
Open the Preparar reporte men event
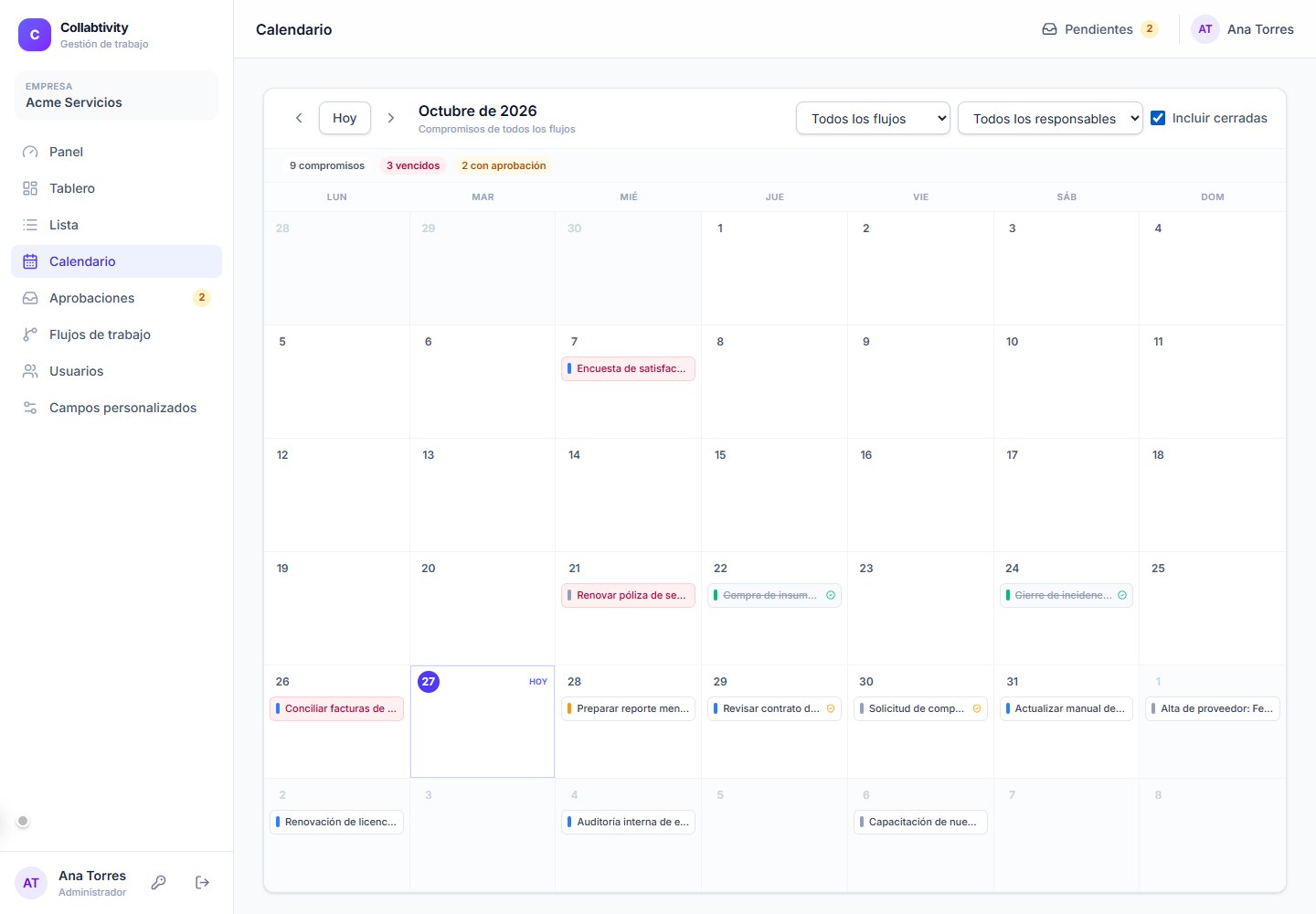point(628,708)
